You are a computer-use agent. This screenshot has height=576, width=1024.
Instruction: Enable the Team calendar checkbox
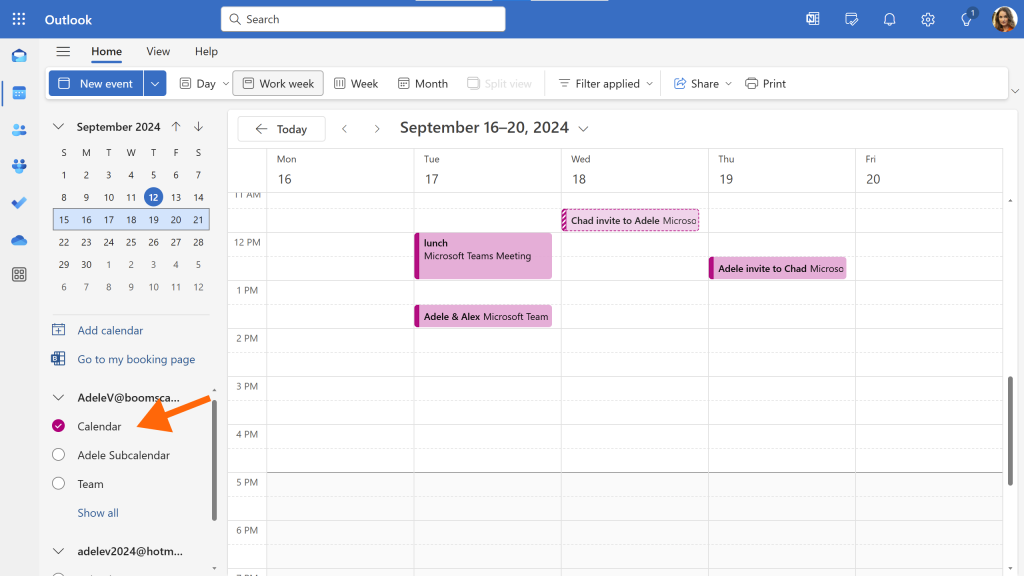(x=59, y=483)
